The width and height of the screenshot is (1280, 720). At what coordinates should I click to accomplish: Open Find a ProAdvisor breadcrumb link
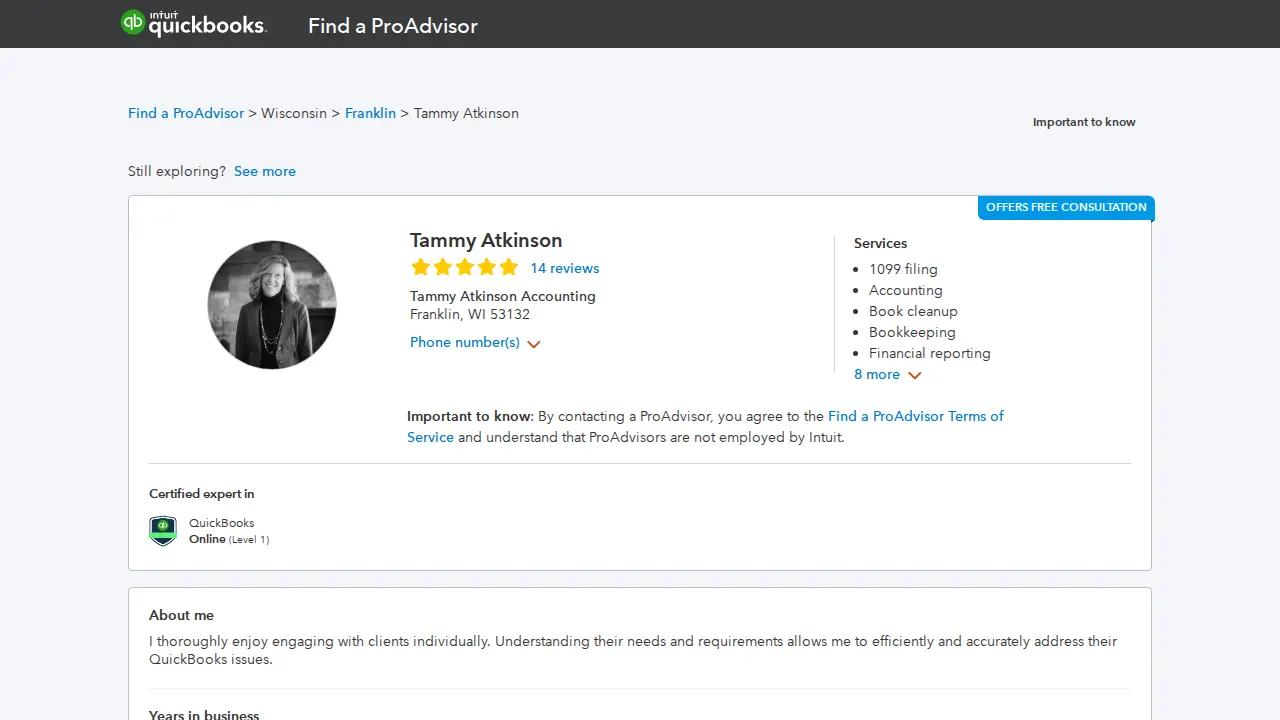[186, 113]
